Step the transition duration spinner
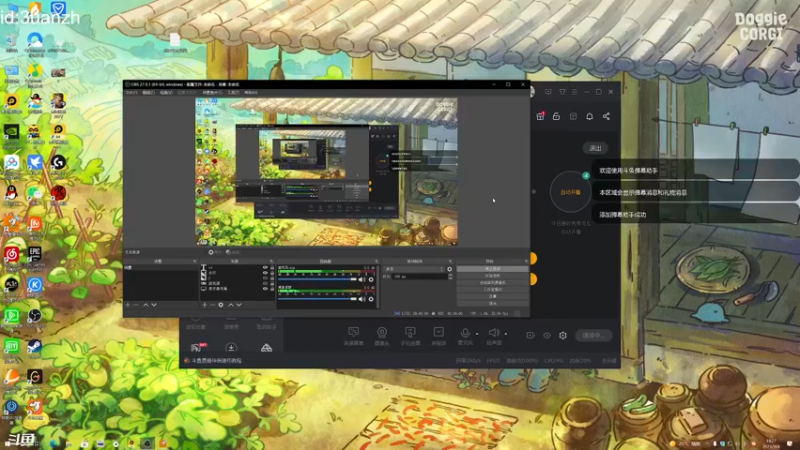The height and width of the screenshot is (450, 800). pyautogui.click(x=450, y=277)
